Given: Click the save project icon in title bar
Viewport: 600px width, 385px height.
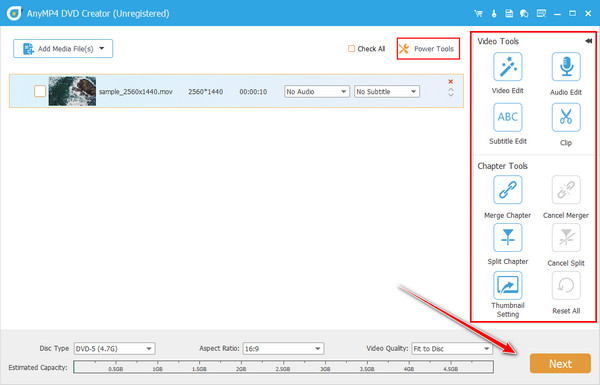Looking at the screenshot, I should (509, 13).
